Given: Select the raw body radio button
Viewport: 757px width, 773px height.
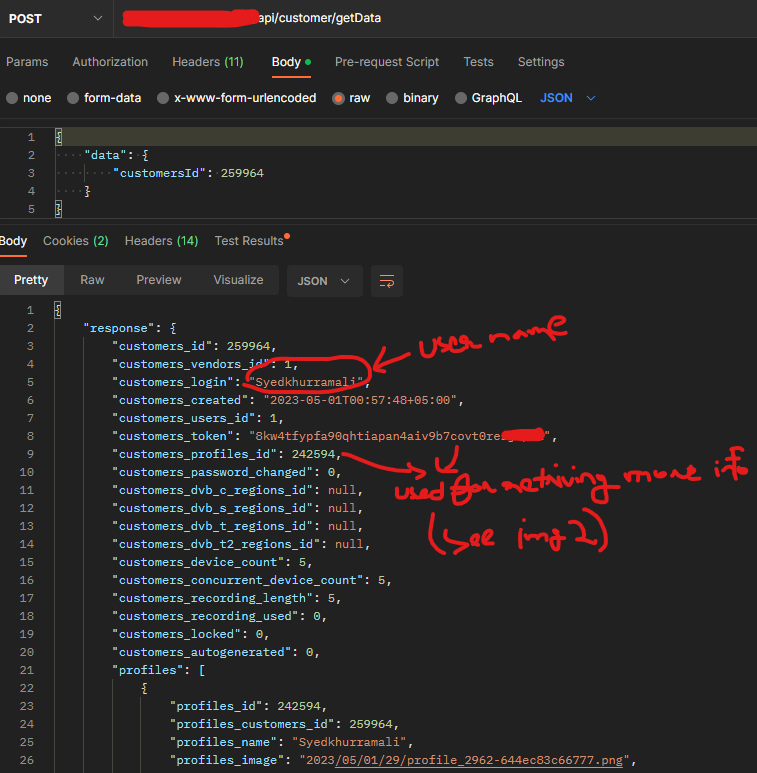Looking at the screenshot, I should coord(339,98).
